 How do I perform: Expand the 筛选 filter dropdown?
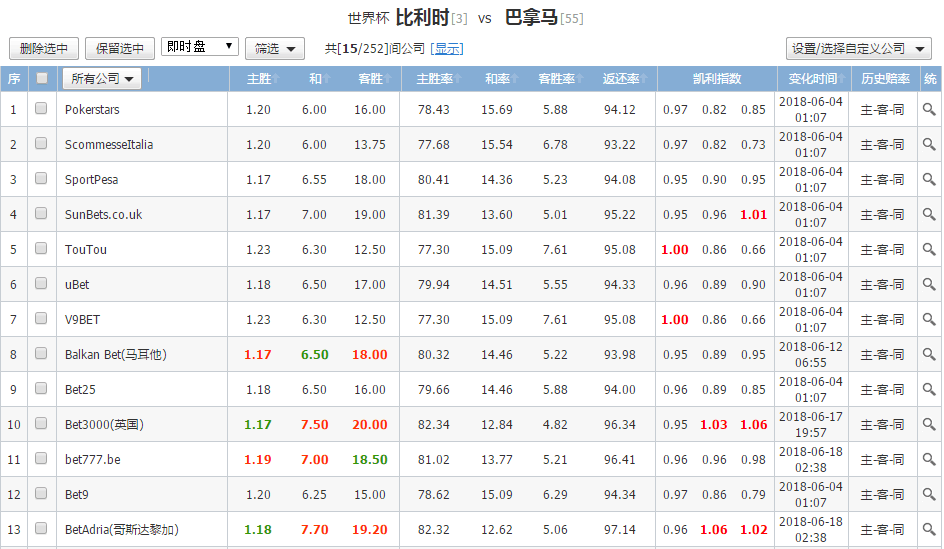[x=275, y=48]
